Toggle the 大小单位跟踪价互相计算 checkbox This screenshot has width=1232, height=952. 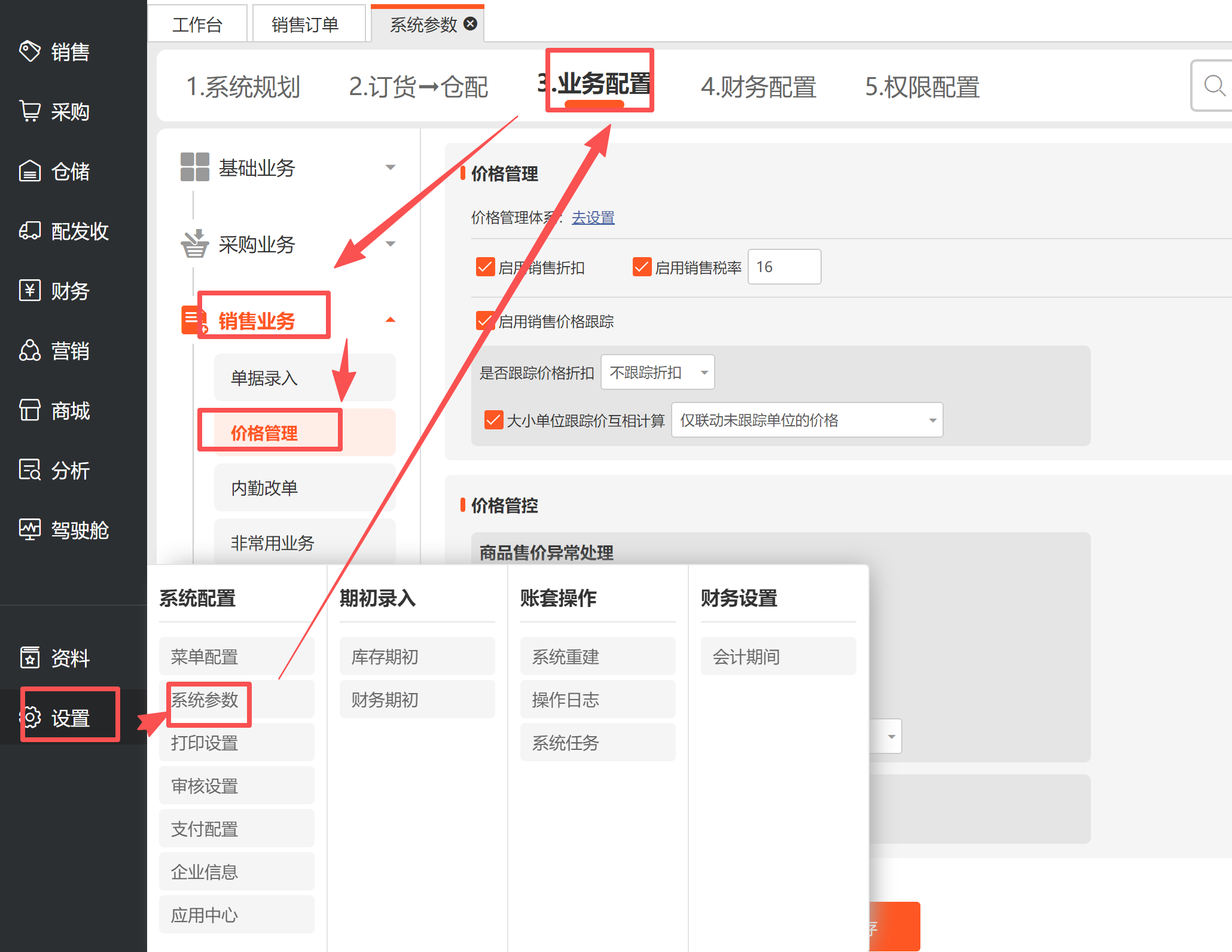[x=493, y=420]
